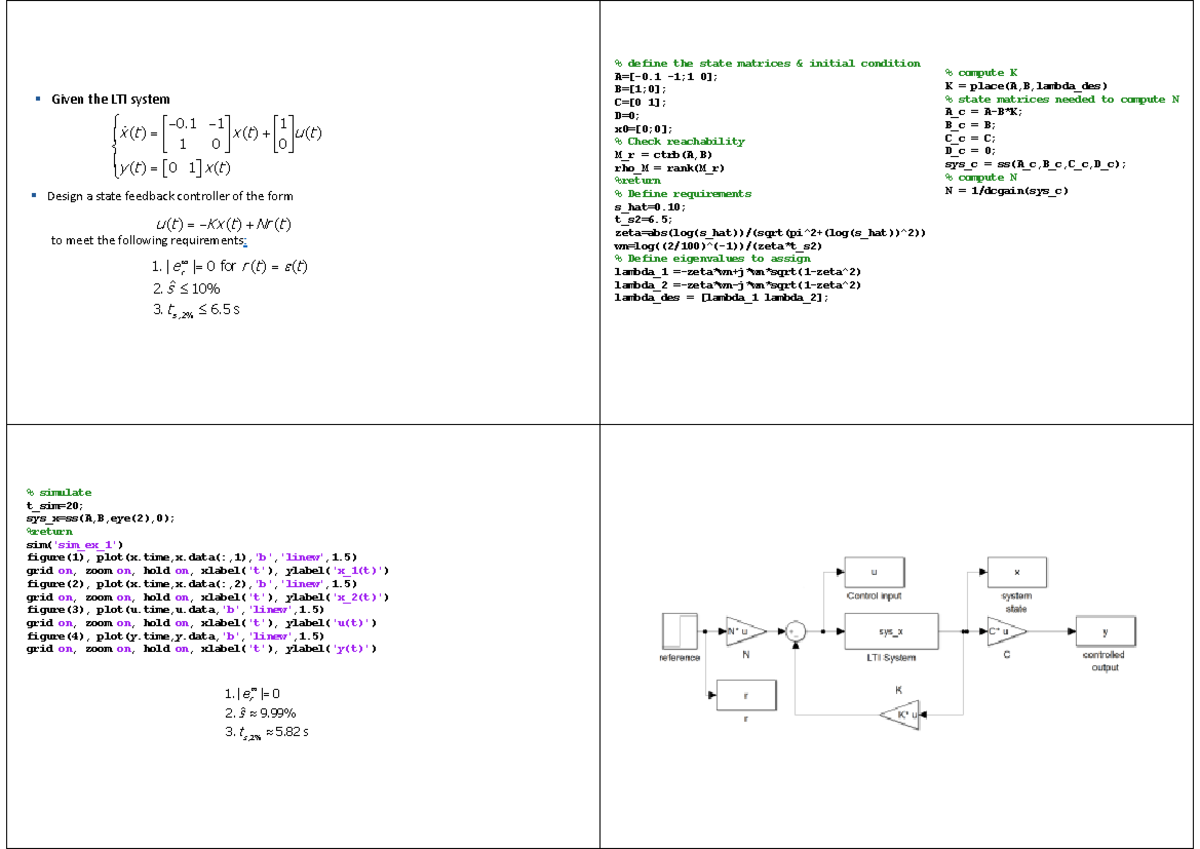Select the Check reachability comment
1200x849 pixels.
[x=680, y=141]
